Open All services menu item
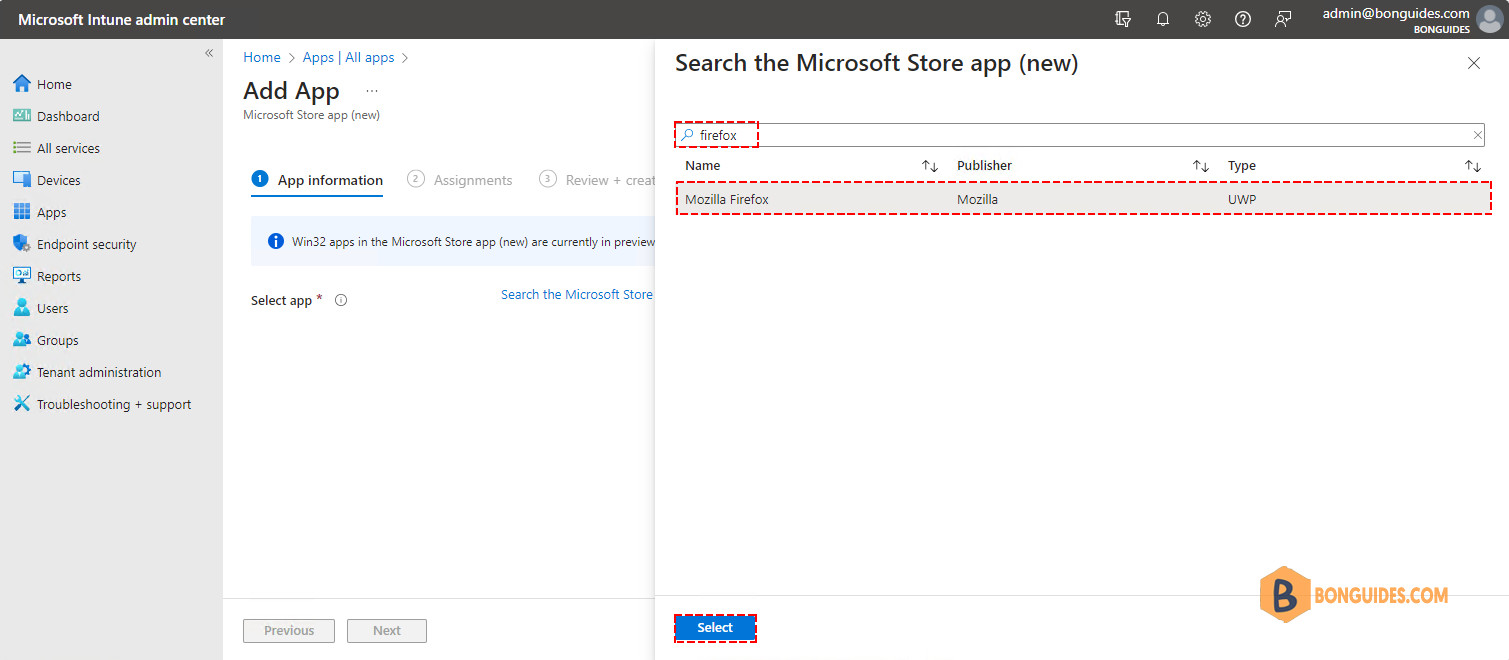Image resolution: width=1509 pixels, height=660 pixels. coord(68,149)
